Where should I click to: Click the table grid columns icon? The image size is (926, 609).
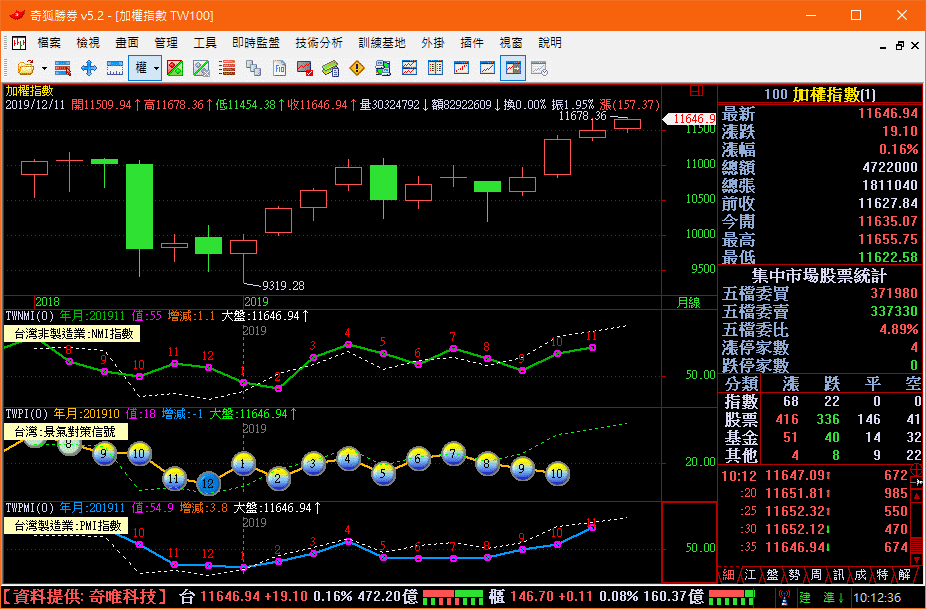point(435,69)
